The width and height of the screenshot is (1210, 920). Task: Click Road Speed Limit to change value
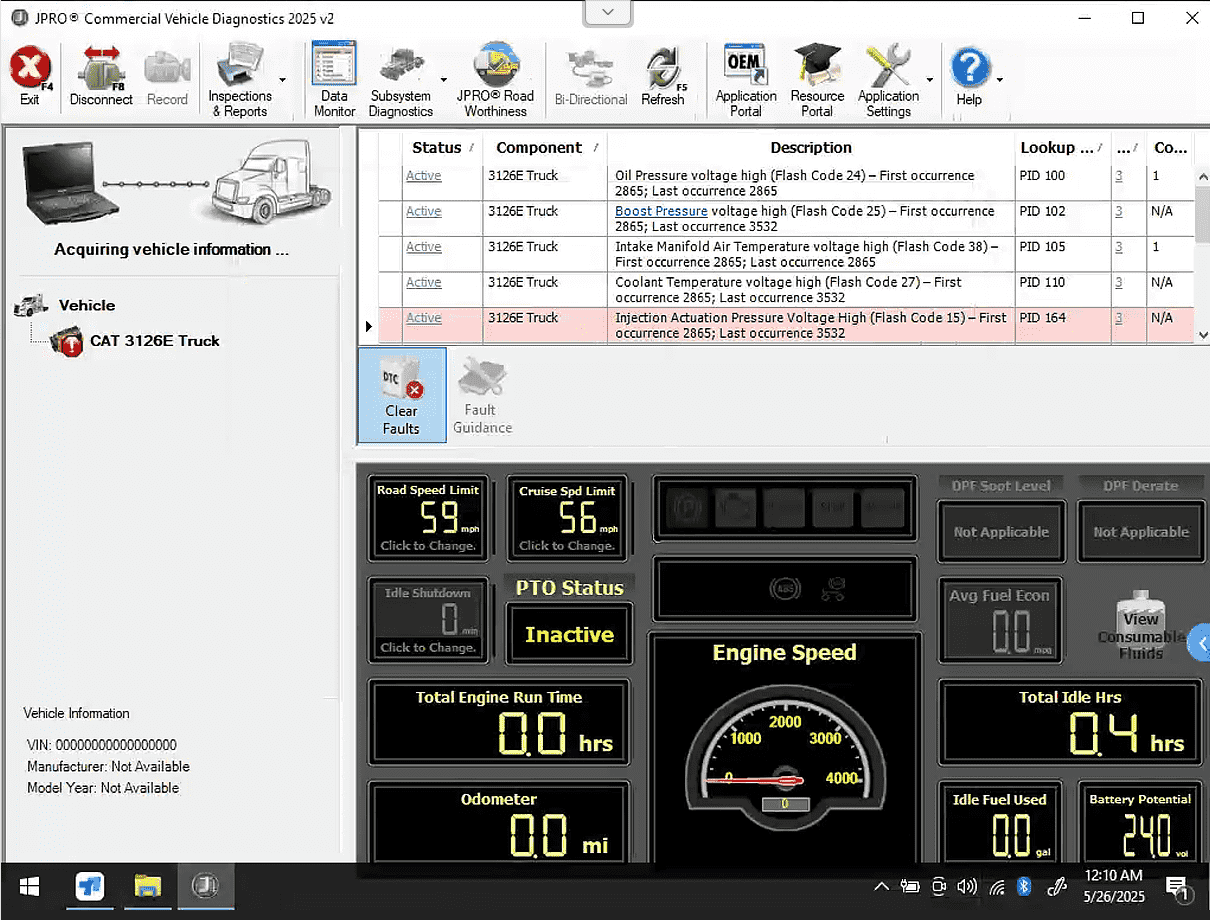coord(428,518)
